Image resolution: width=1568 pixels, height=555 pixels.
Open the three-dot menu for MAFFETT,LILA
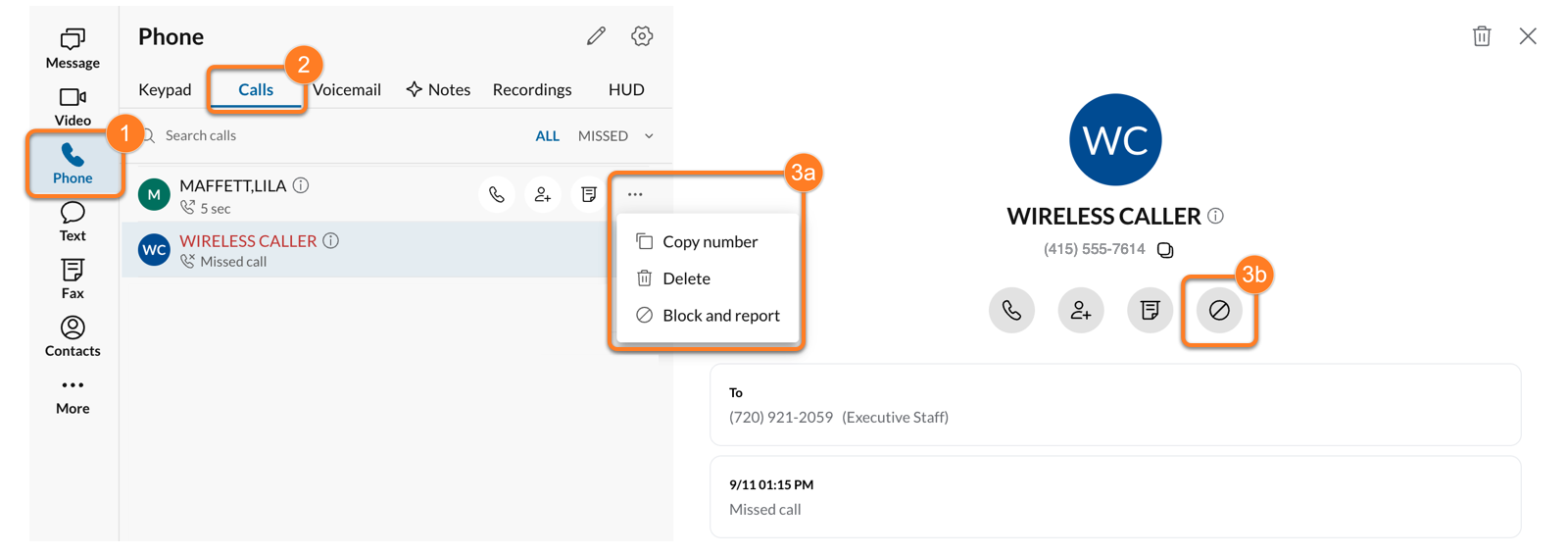(x=635, y=194)
